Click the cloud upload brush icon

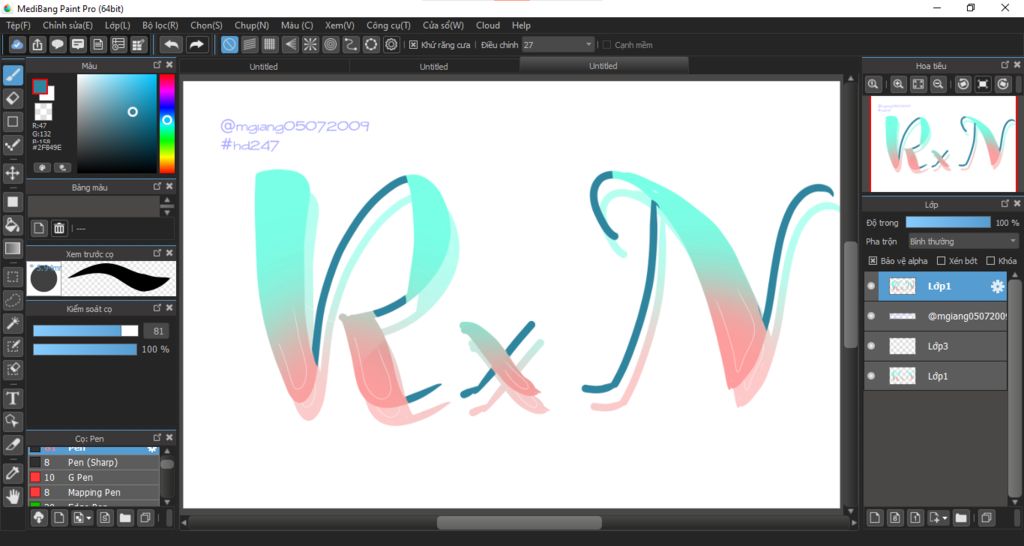(x=39, y=518)
